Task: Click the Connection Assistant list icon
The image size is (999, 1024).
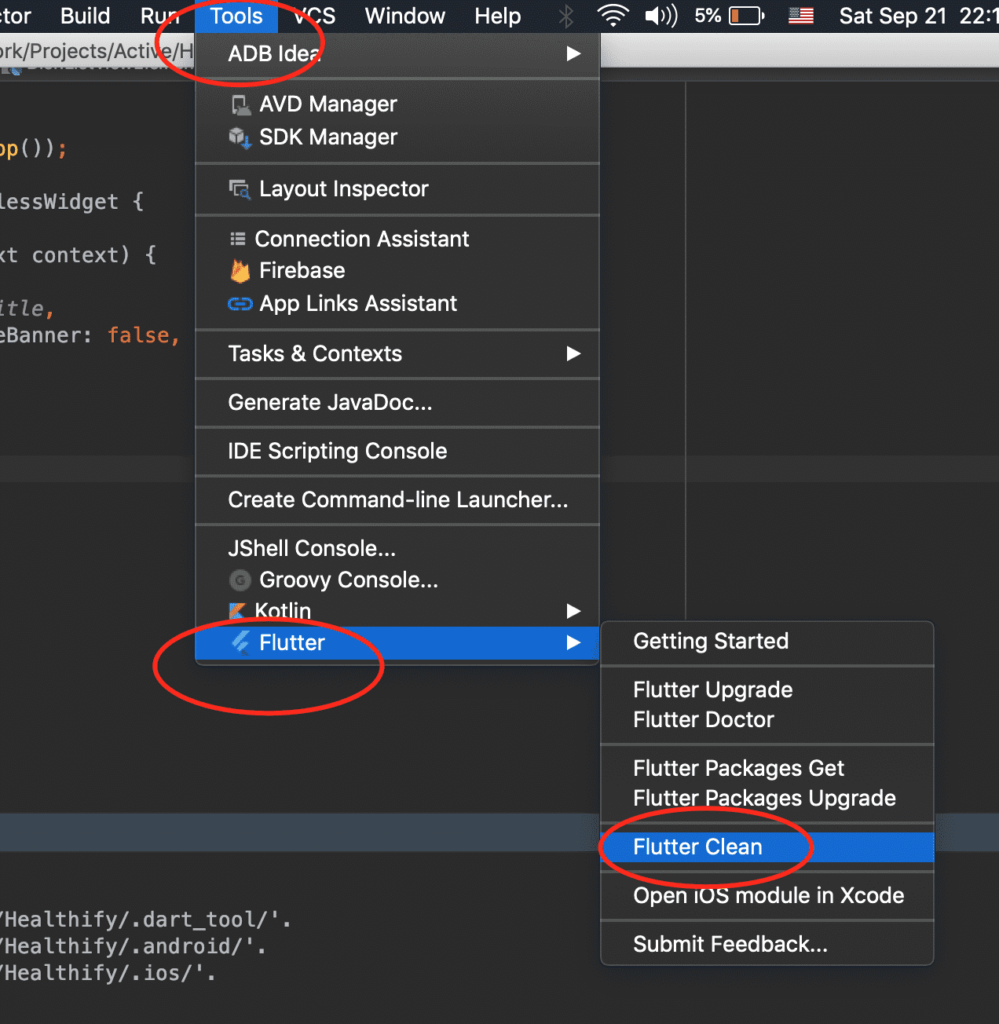Action: (238, 239)
